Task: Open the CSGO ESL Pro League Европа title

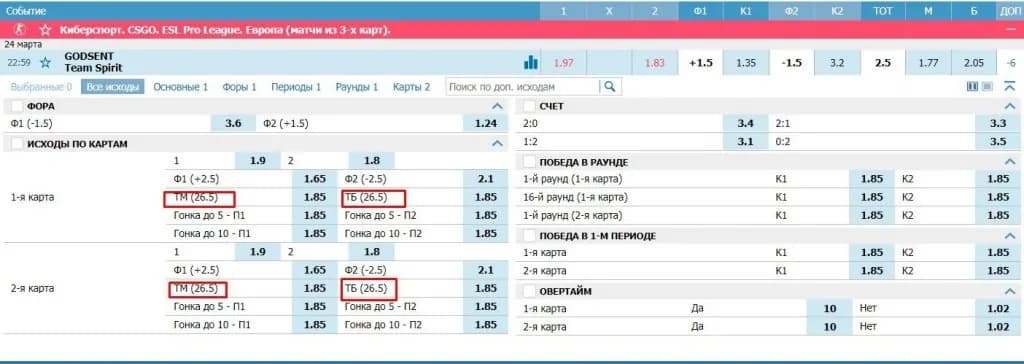Action: pos(225,30)
